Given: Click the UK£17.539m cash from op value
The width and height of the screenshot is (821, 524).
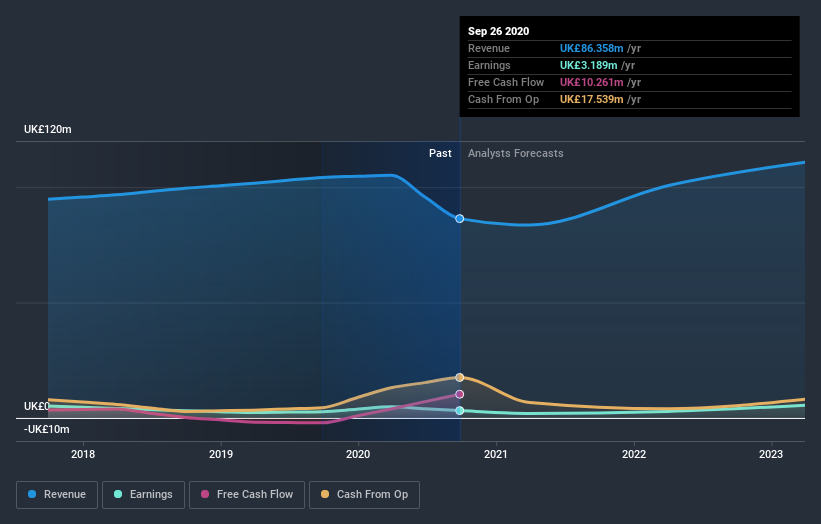Looking at the screenshot, I should [x=592, y=99].
